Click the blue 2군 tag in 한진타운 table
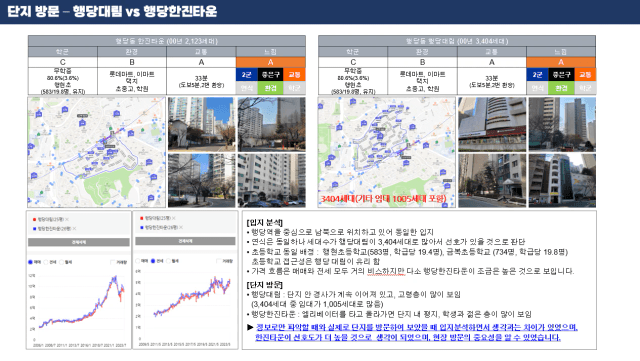Viewport: 640px width, 361px height. click(247, 75)
